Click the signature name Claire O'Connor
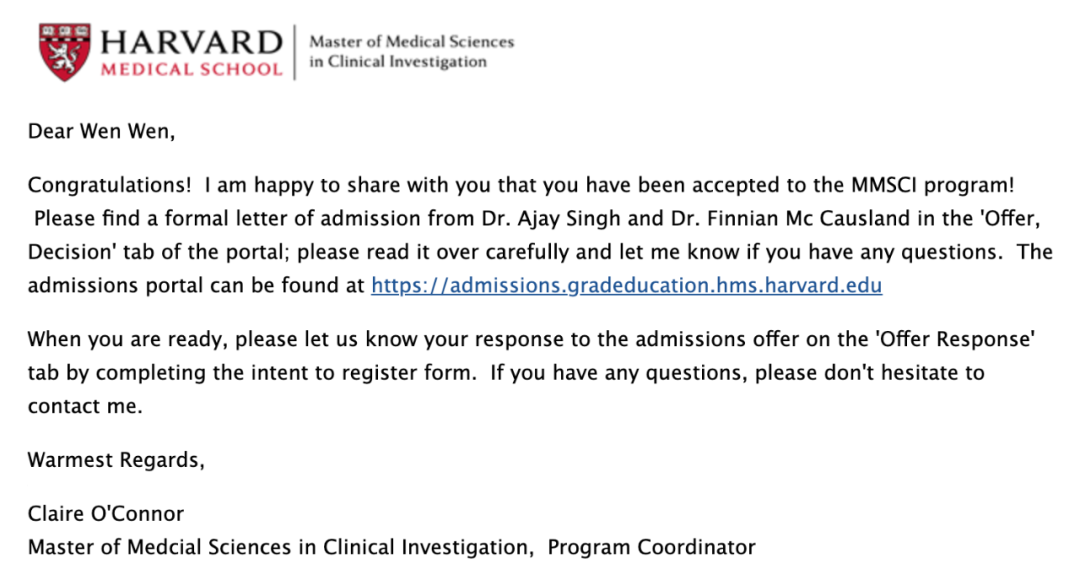The image size is (1080, 586). [x=106, y=514]
